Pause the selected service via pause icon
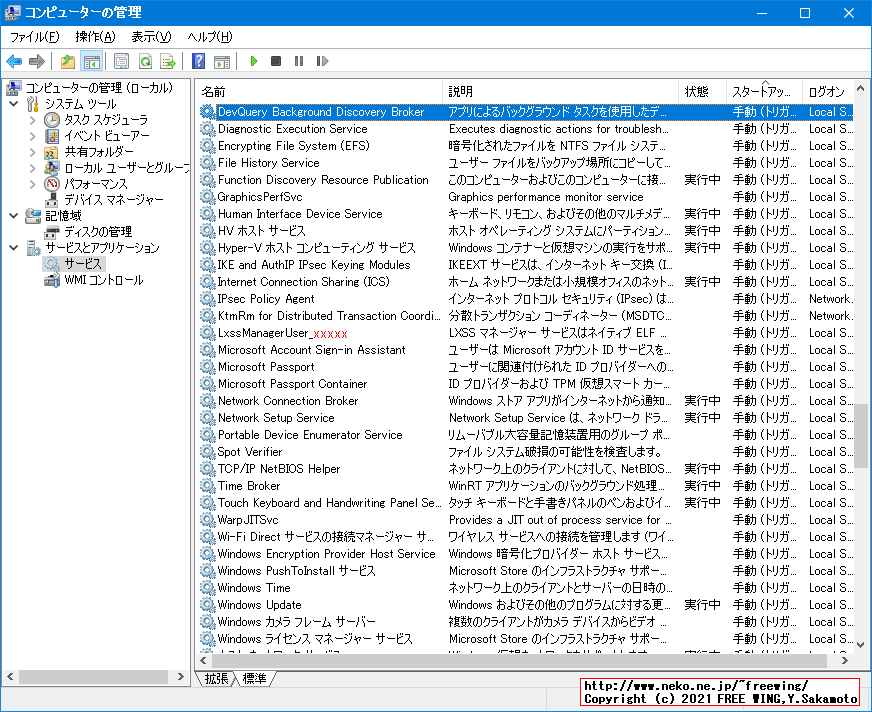 296,61
